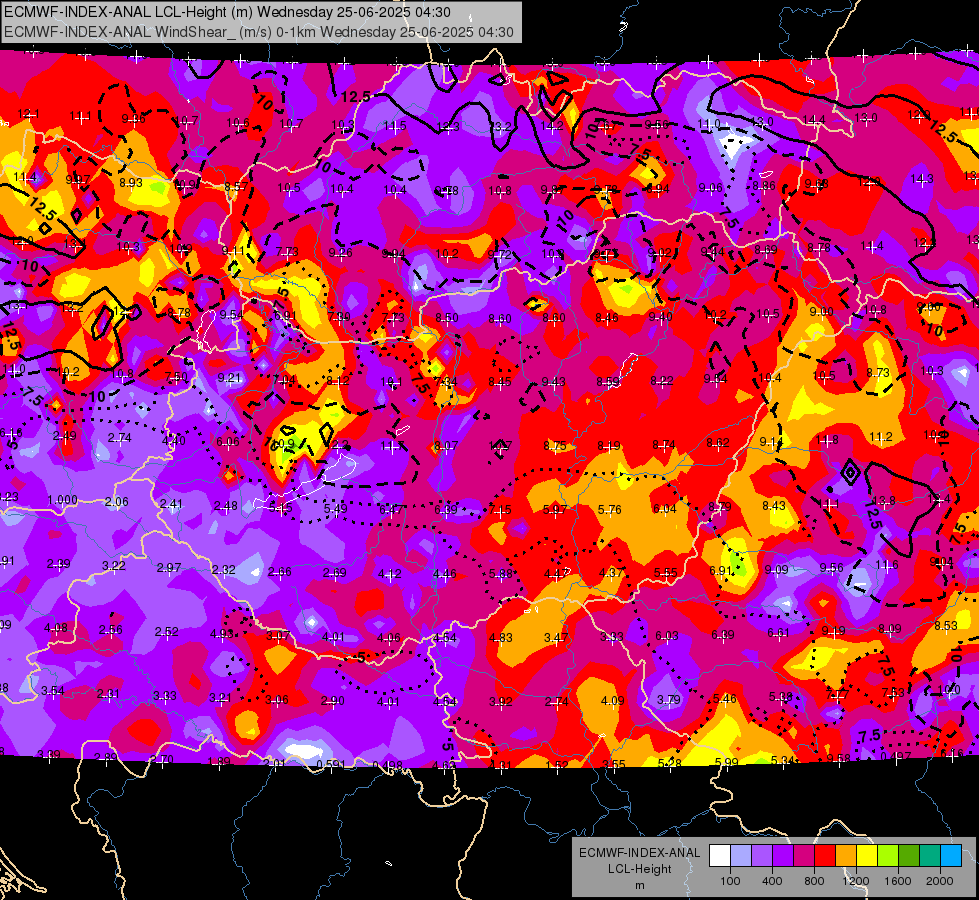Click the dark green legend swatch
Viewport: 979px width, 900px height.
click(908, 856)
